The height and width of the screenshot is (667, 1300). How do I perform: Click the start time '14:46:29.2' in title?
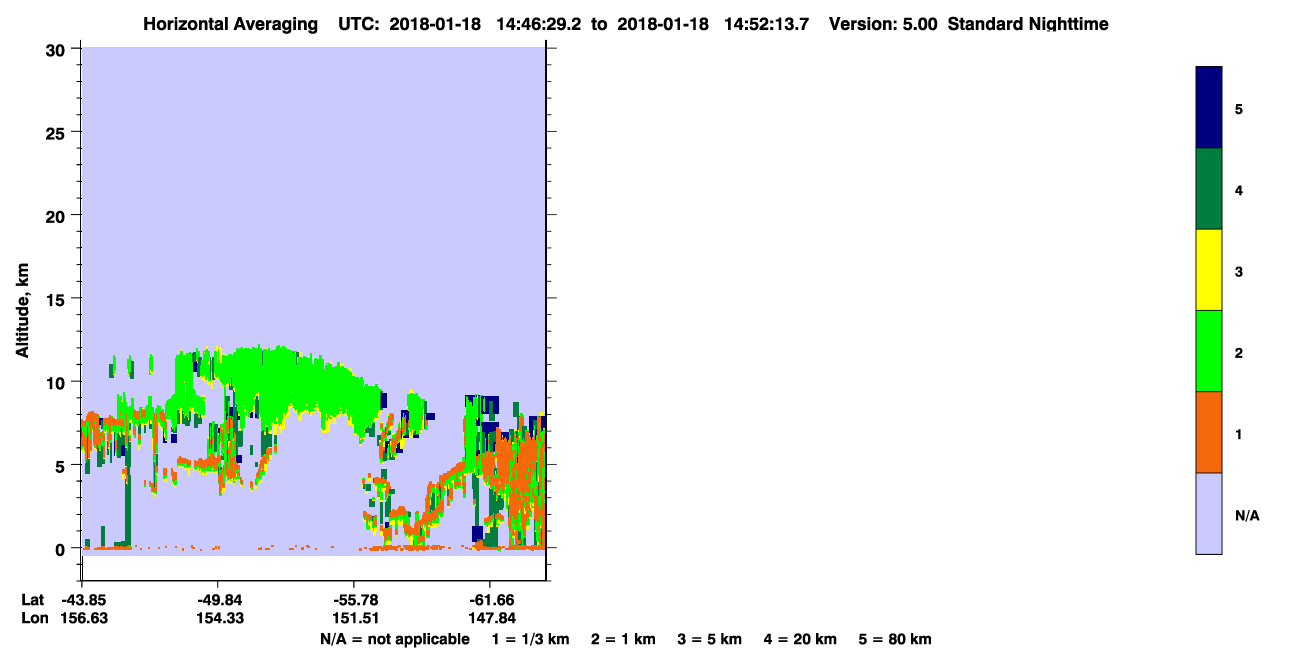537,24
